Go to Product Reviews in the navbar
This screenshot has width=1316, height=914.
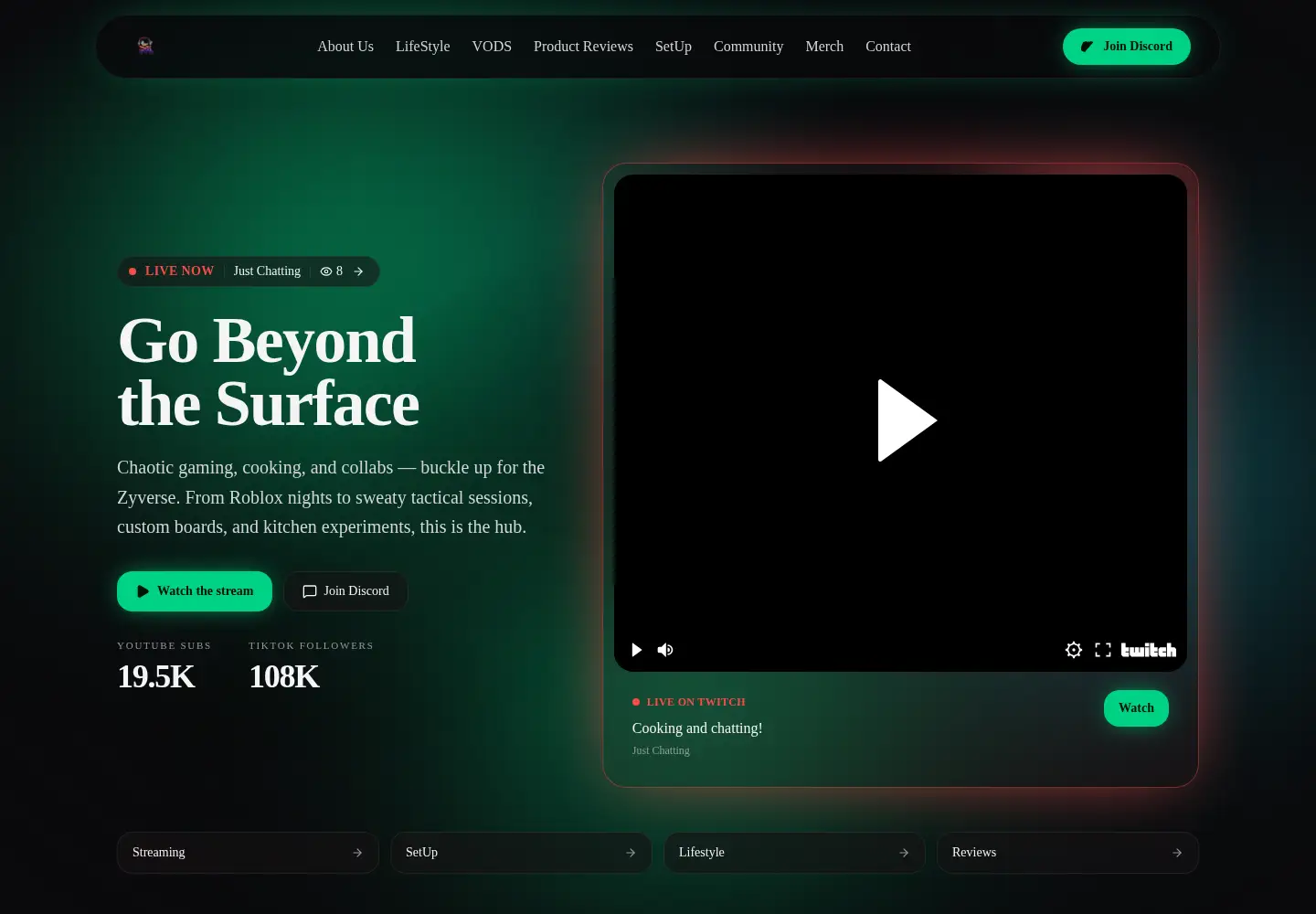pyautogui.click(x=583, y=47)
